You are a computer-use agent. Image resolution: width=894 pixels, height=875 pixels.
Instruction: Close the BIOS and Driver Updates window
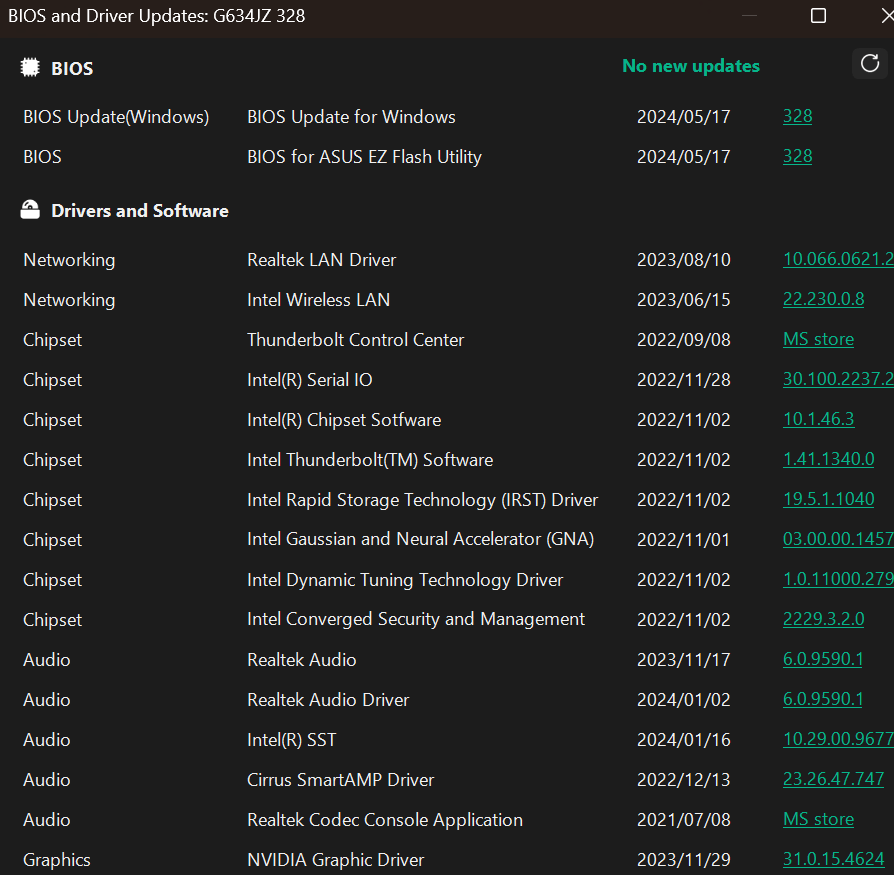coord(887,15)
